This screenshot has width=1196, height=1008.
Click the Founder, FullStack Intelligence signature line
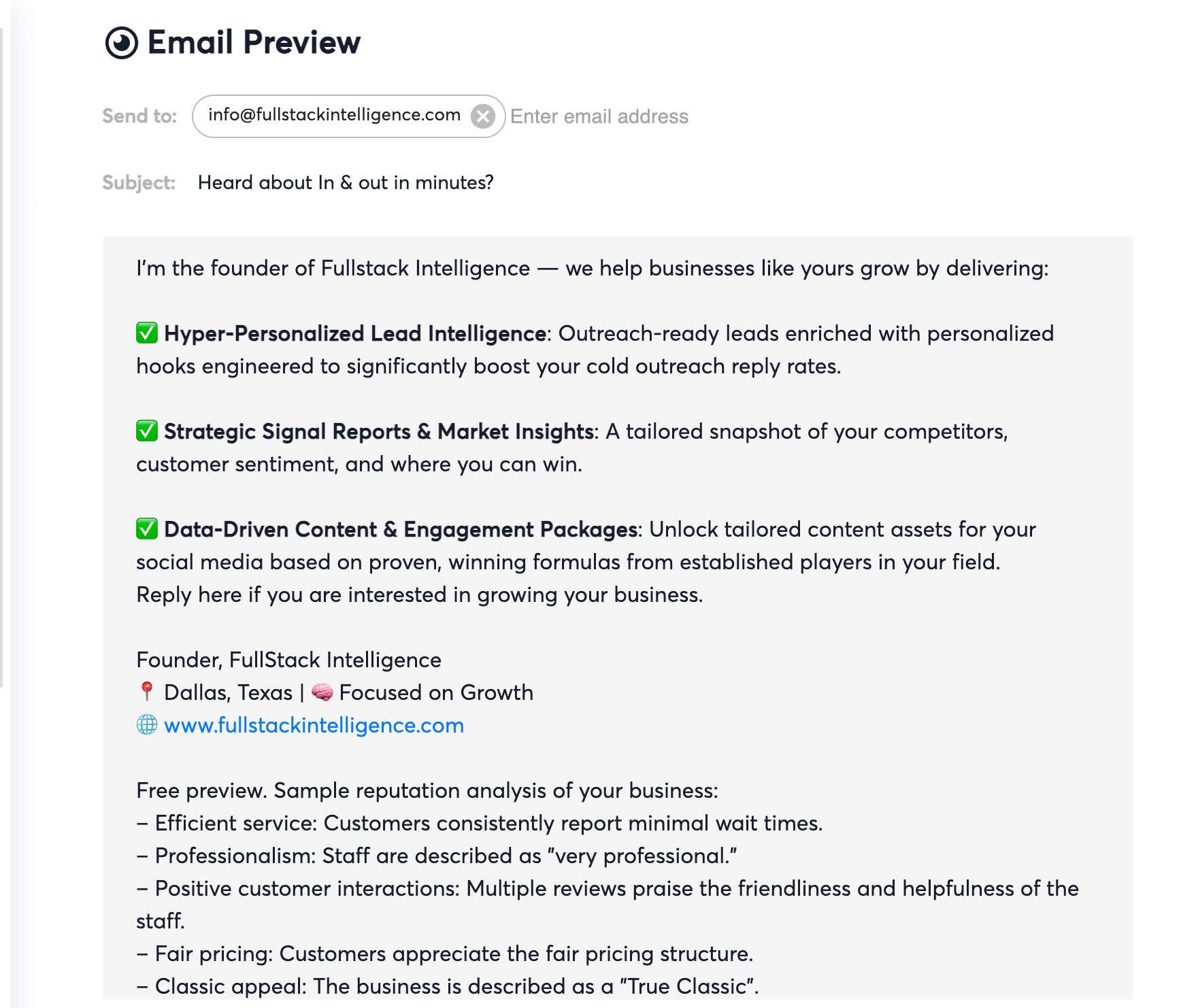click(x=288, y=660)
